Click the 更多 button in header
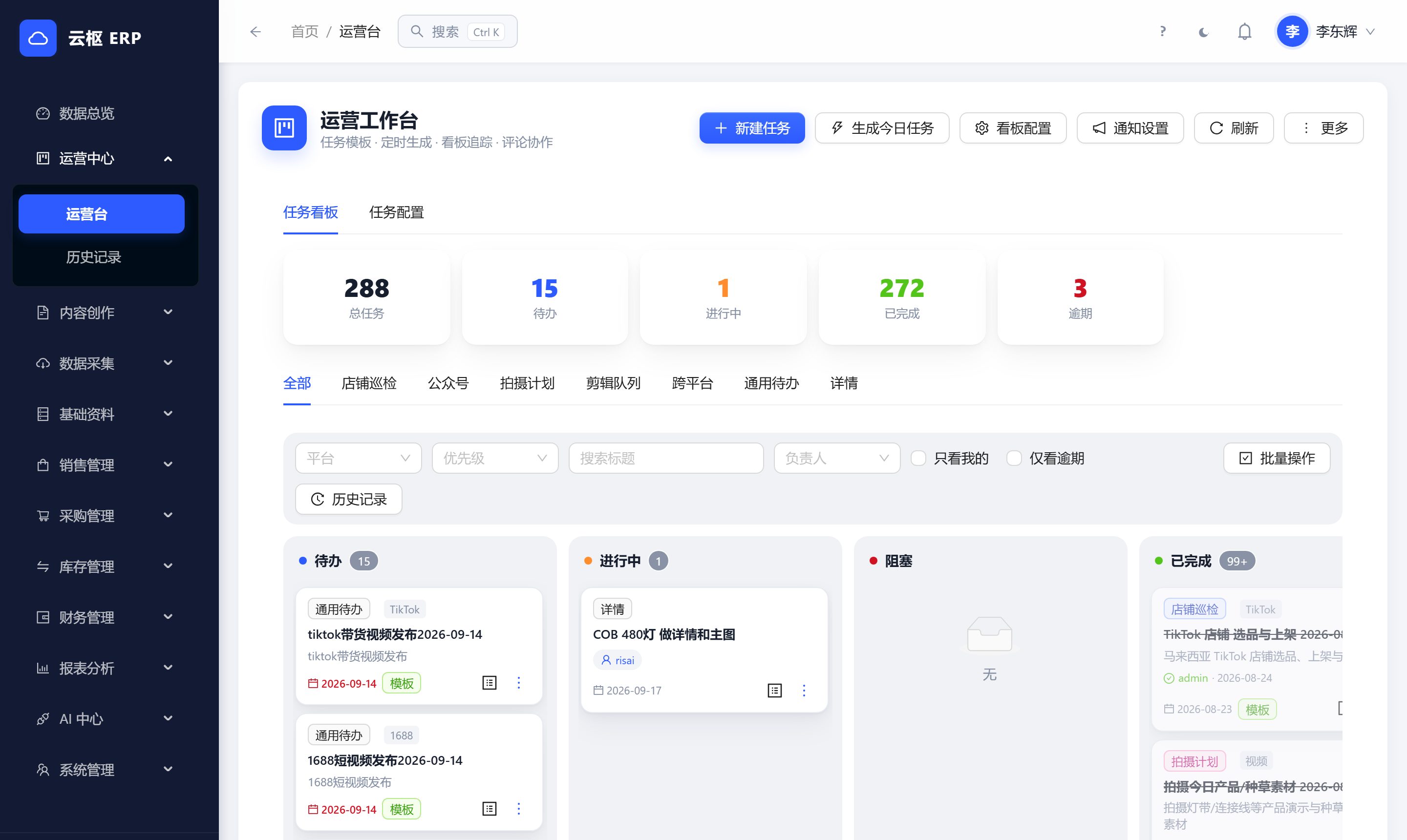The image size is (1407, 840). [x=1324, y=128]
